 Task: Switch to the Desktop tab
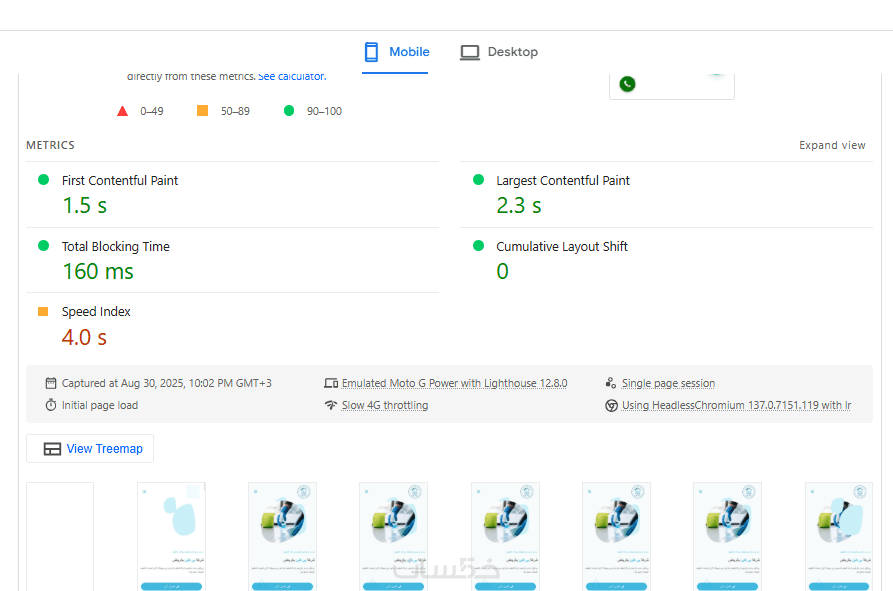click(499, 52)
